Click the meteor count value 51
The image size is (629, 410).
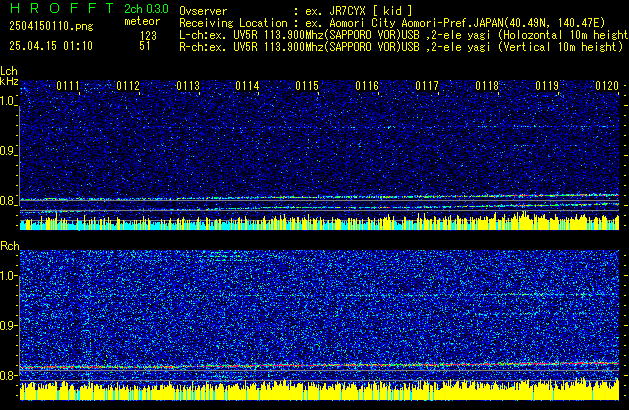pyautogui.click(x=145, y=46)
